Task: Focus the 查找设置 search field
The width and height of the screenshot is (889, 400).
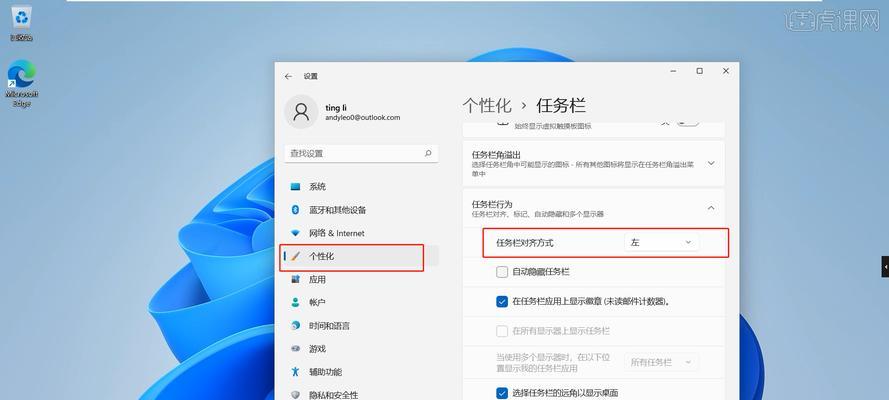Action: coord(361,154)
